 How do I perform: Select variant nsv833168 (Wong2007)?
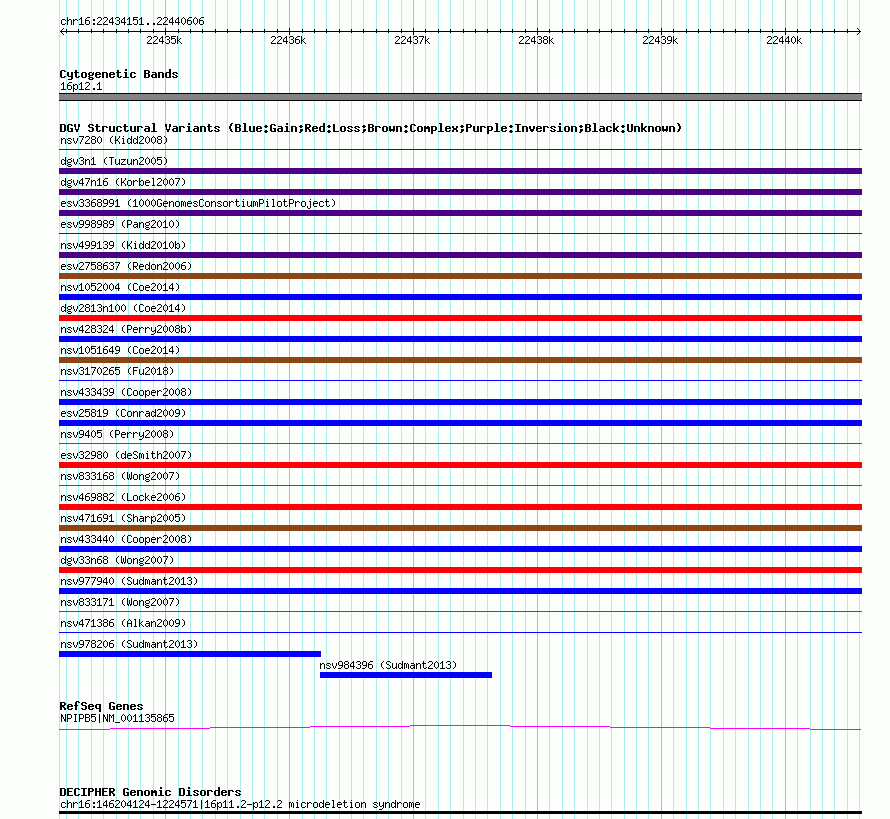click(120, 476)
